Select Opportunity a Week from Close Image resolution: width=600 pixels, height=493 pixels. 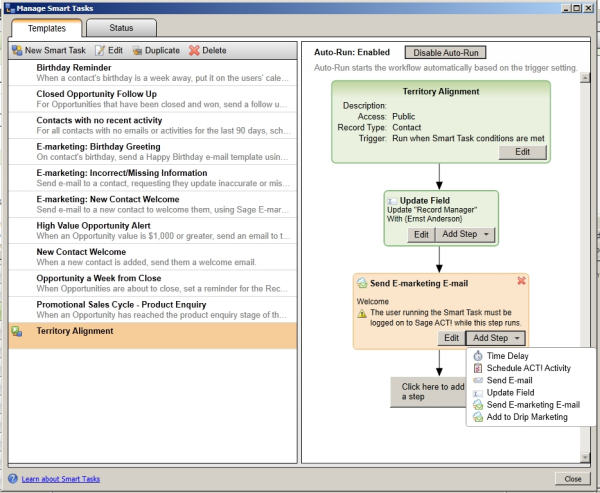[153, 284]
